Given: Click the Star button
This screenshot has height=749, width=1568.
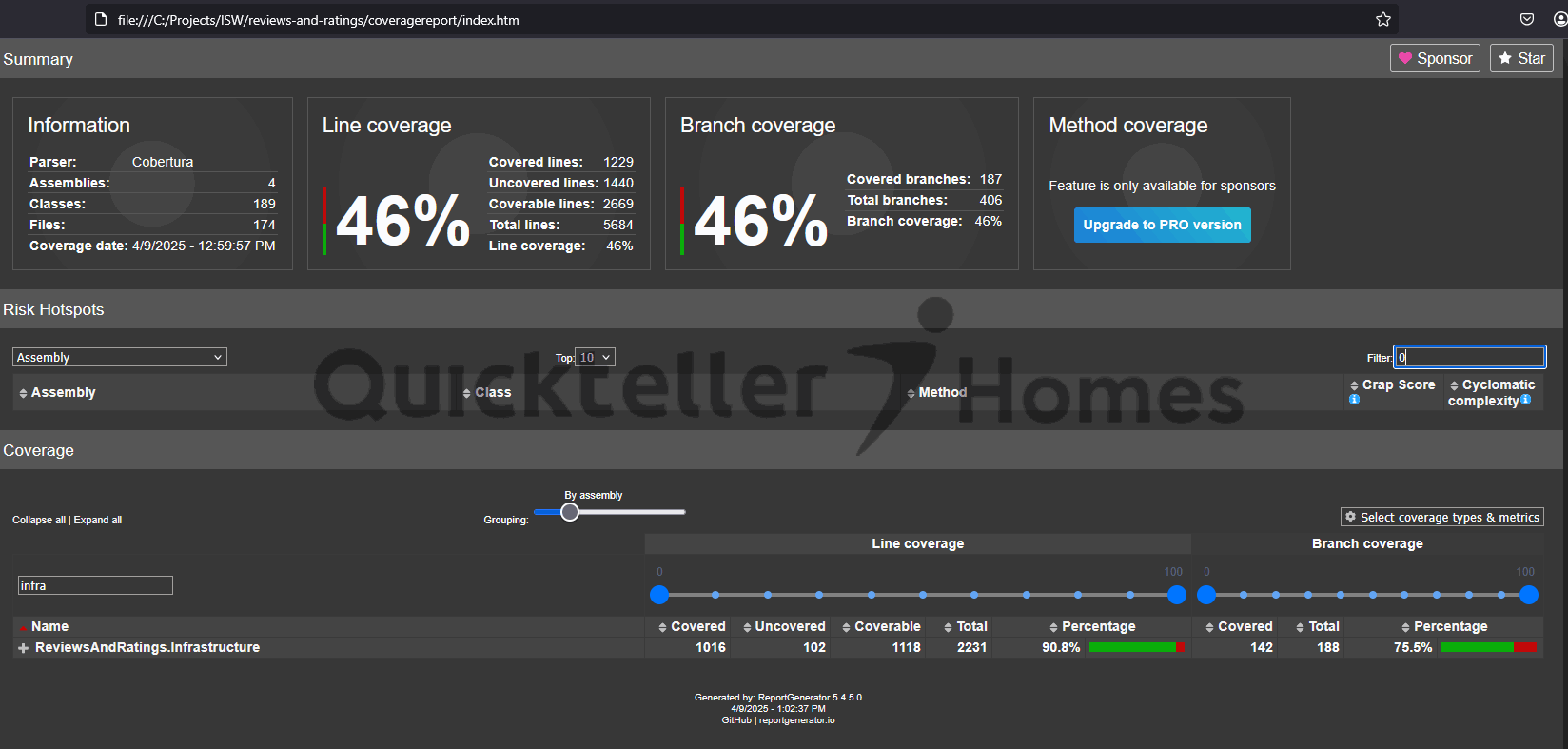Looking at the screenshot, I should (x=1520, y=58).
